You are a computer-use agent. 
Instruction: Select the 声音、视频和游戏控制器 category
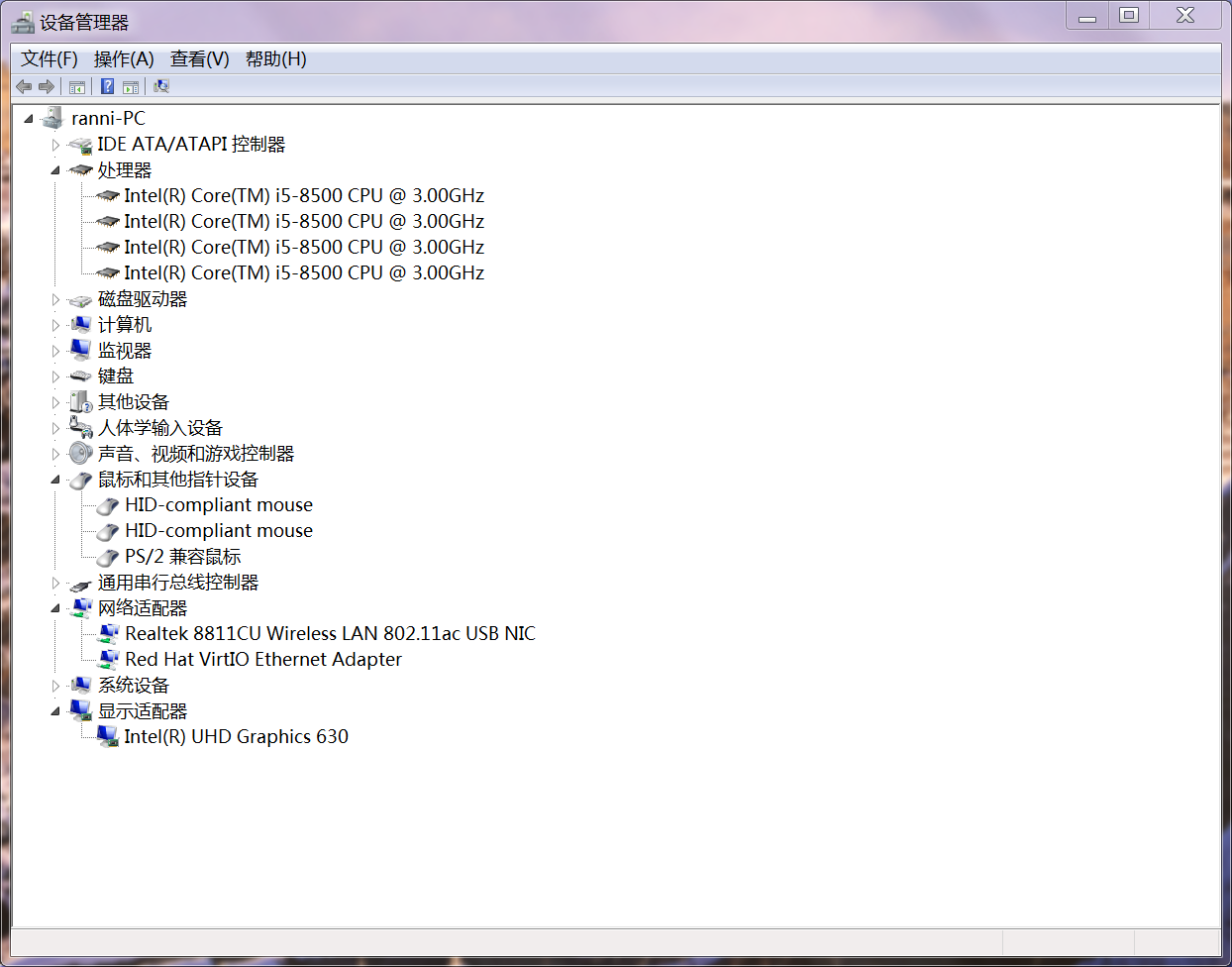(x=195, y=454)
